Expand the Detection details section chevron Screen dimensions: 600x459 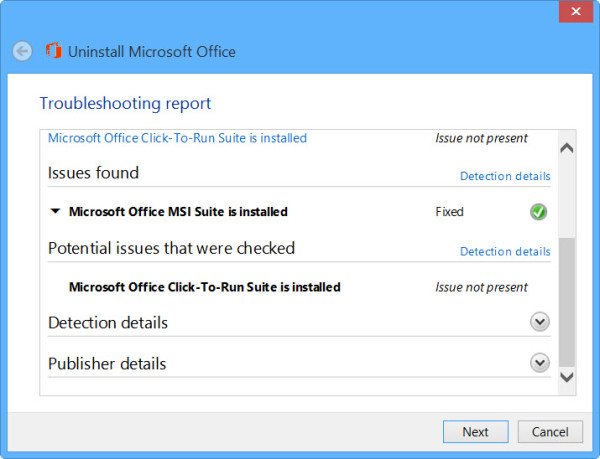point(540,322)
